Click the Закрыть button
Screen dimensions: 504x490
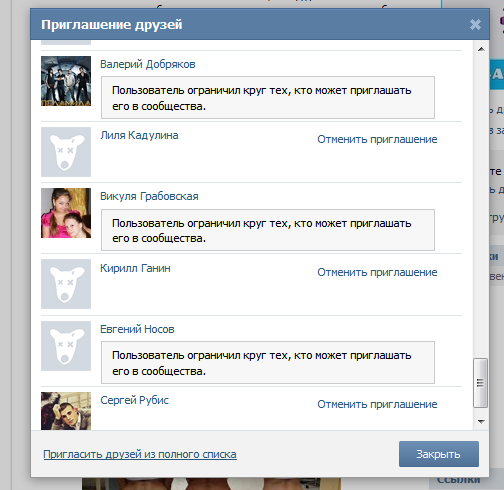point(439,454)
